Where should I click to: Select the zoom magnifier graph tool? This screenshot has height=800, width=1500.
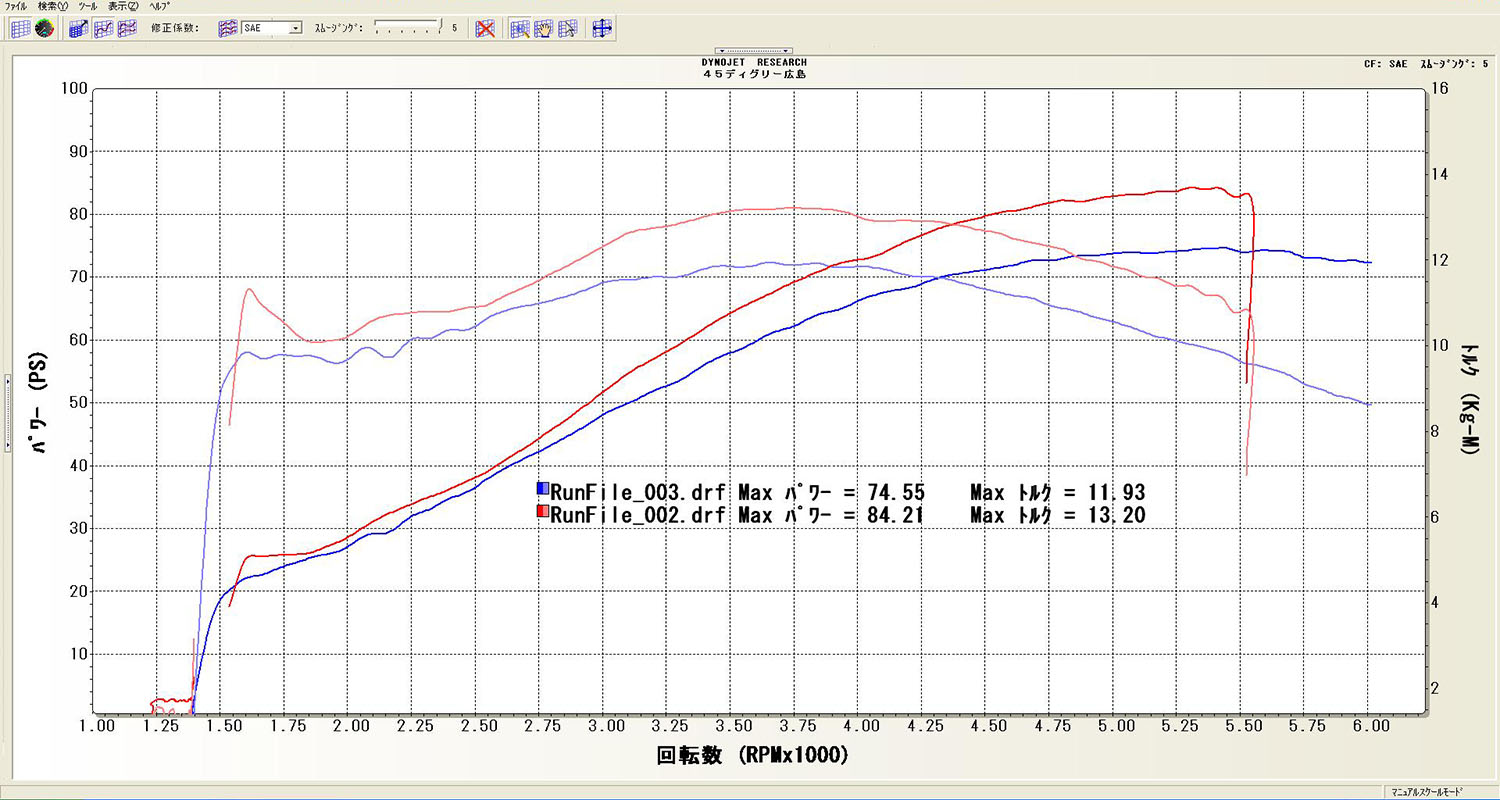tap(519, 28)
